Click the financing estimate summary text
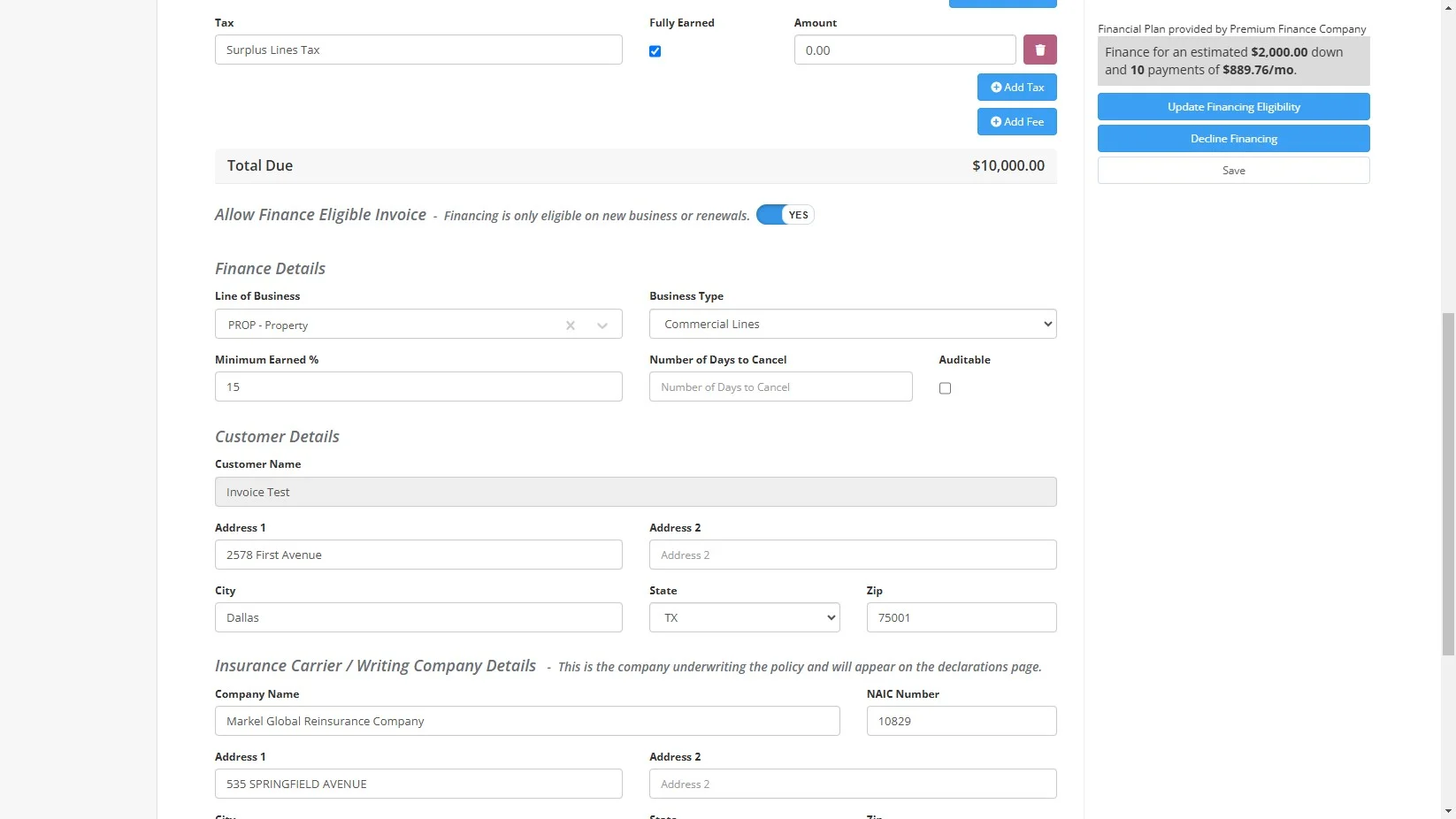Image resolution: width=1456 pixels, height=819 pixels. tap(1233, 61)
